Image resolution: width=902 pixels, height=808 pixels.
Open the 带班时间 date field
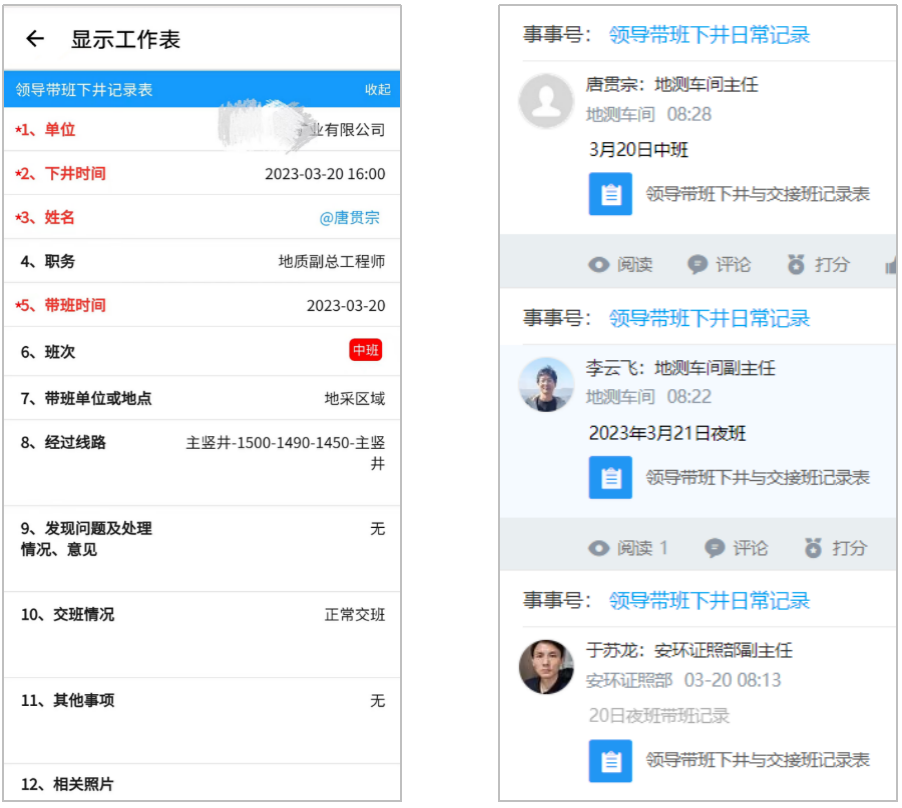[345, 306]
